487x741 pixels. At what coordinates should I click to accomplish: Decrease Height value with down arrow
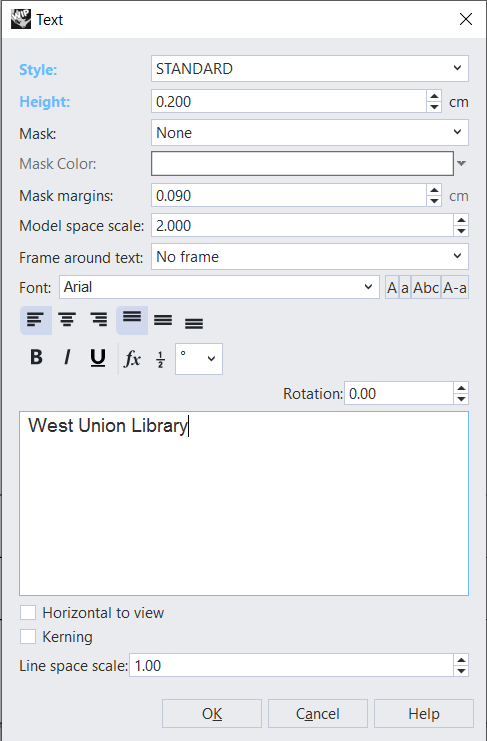[x=434, y=107]
